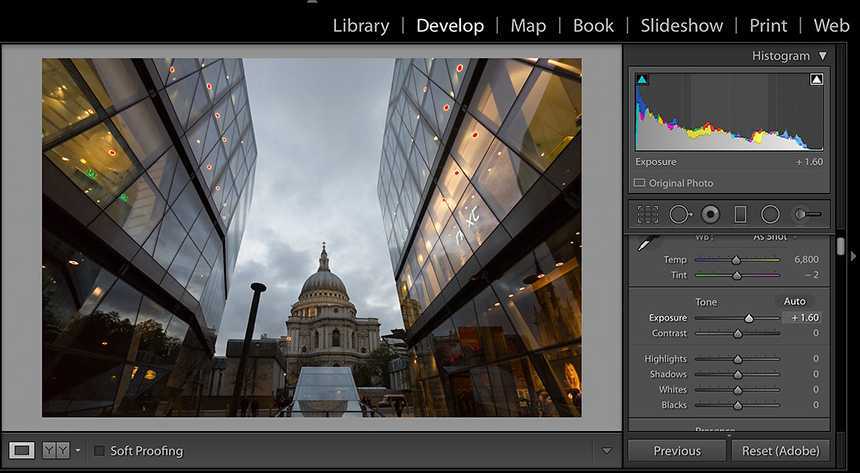This screenshot has height=473, width=860.
Task: Switch to Loupe view mode
Action: click(x=22, y=451)
